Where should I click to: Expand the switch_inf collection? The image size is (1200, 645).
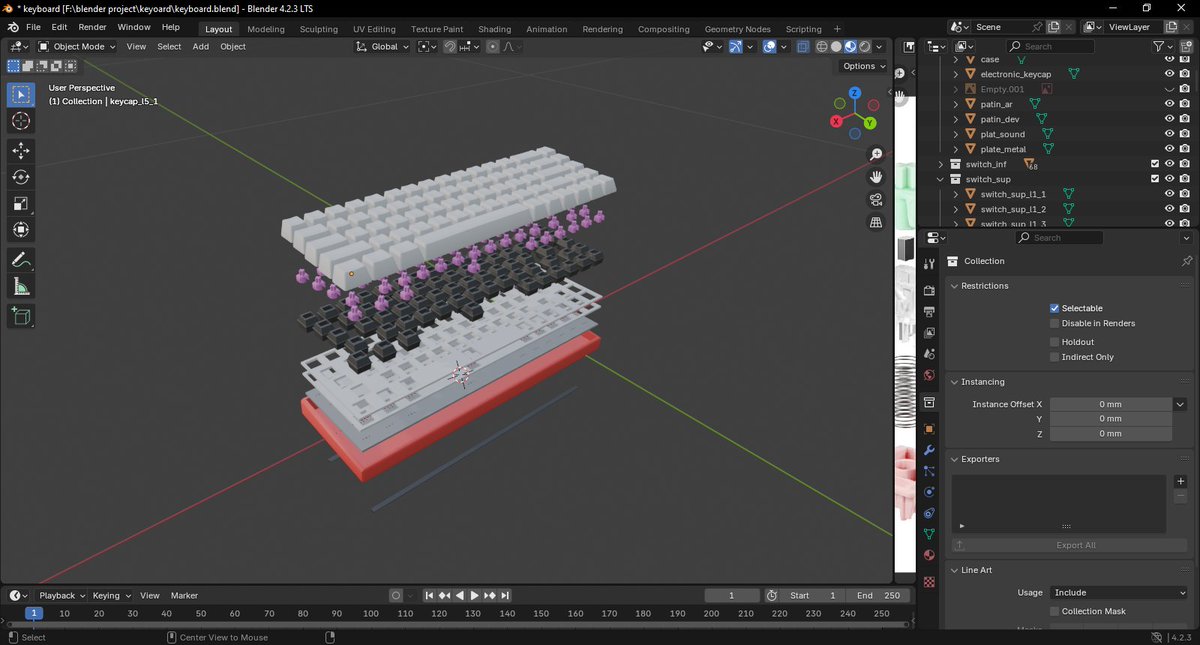pos(940,164)
